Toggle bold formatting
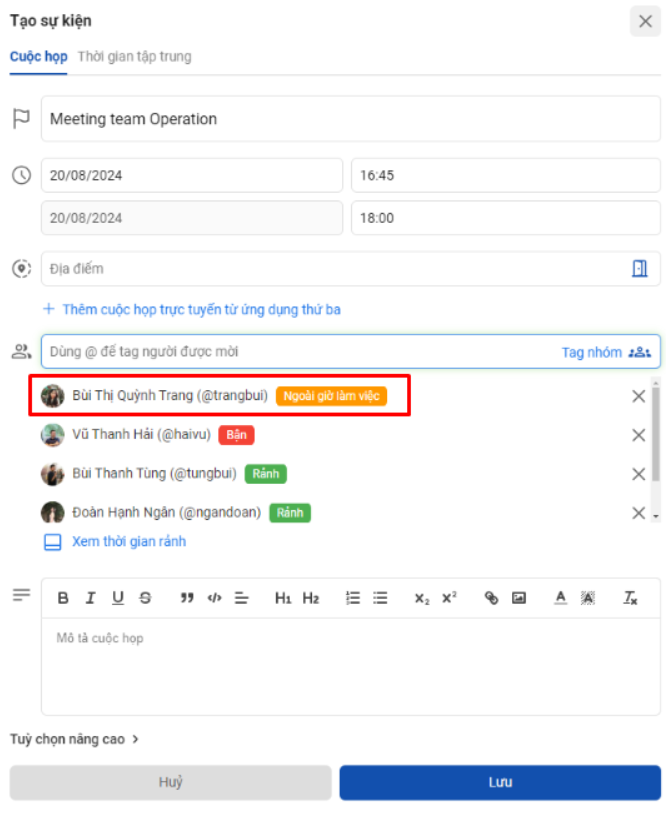666x815 pixels. (x=63, y=598)
